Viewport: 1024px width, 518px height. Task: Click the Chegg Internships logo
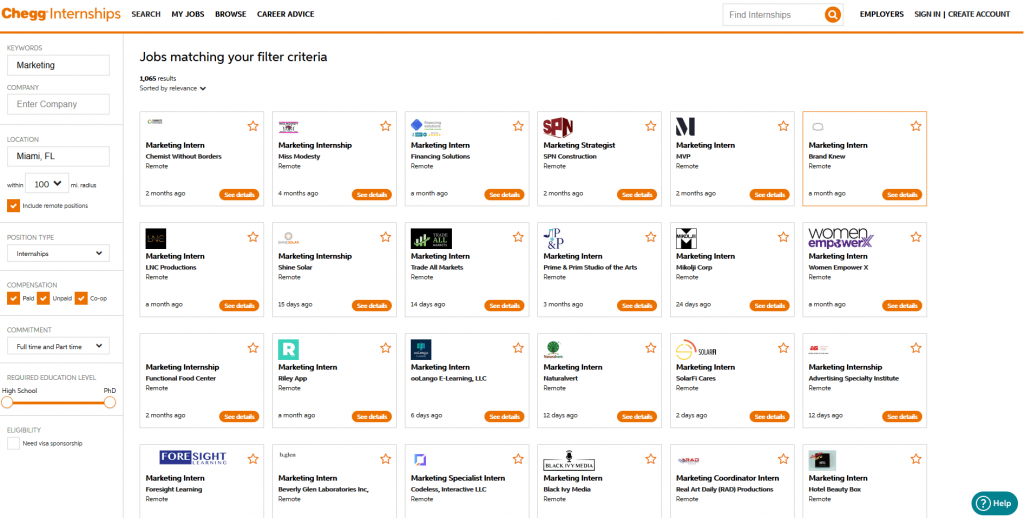[61, 14]
